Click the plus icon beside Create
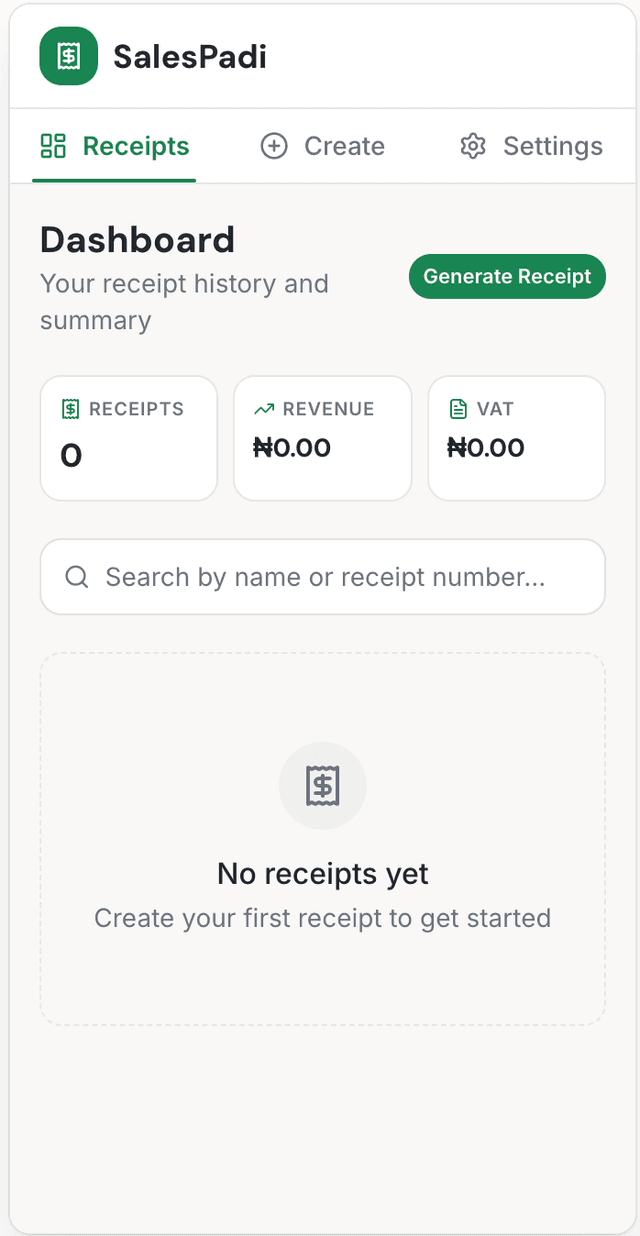640x1236 pixels. pyautogui.click(x=273, y=146)
